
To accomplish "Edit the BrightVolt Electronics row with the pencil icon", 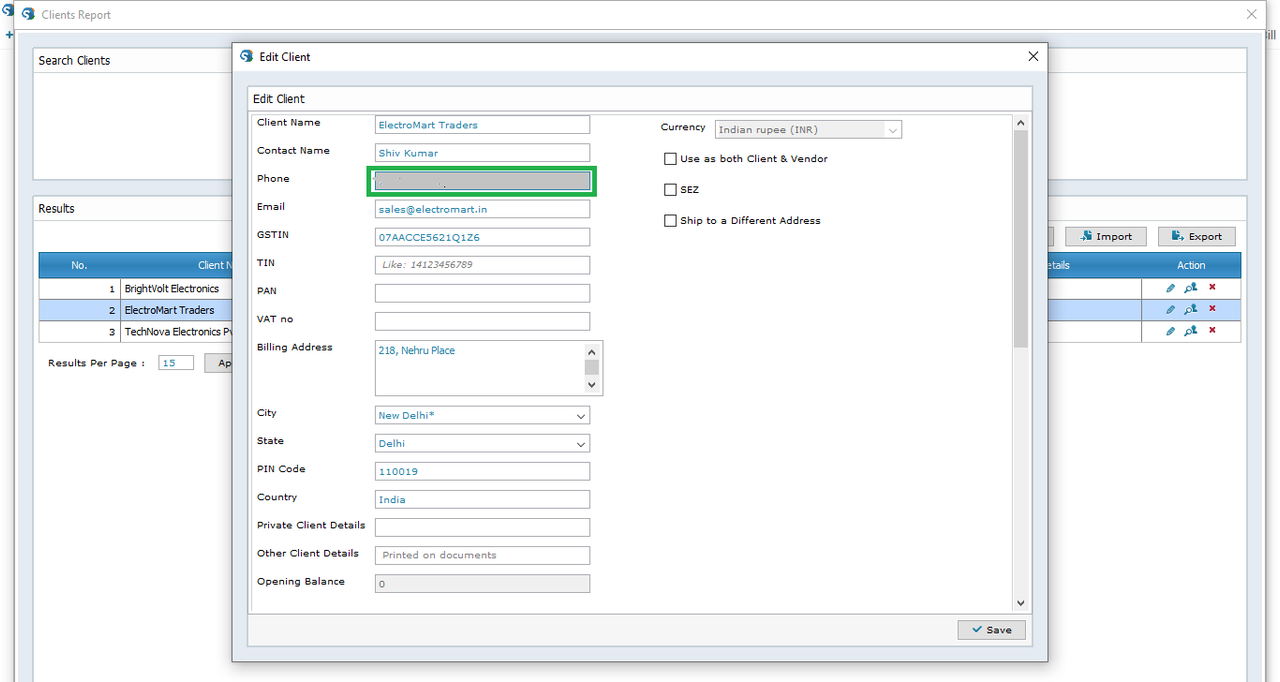I will [1171, 288].
